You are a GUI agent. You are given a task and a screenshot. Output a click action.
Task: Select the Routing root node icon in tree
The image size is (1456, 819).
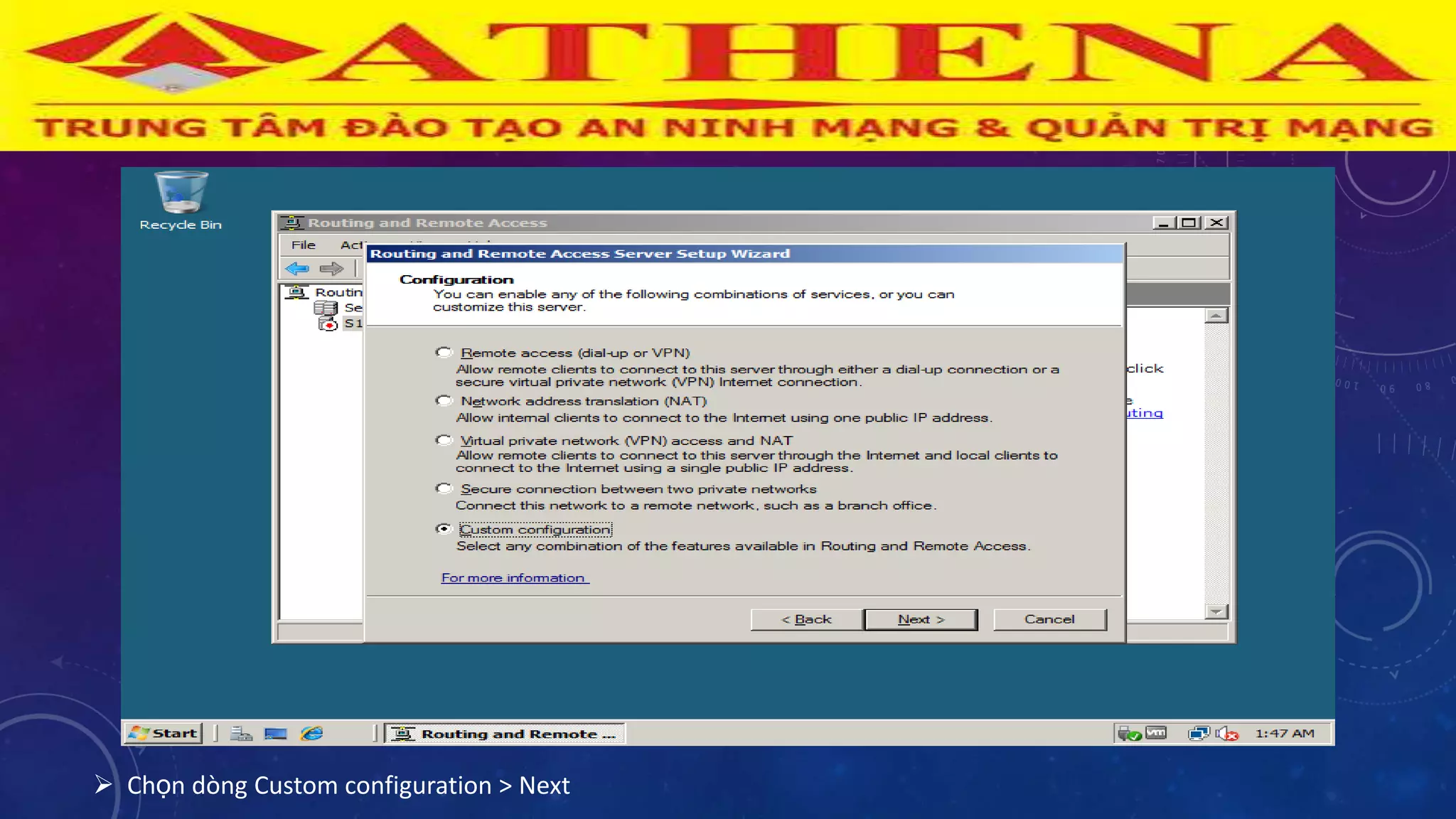pos(296,292)
